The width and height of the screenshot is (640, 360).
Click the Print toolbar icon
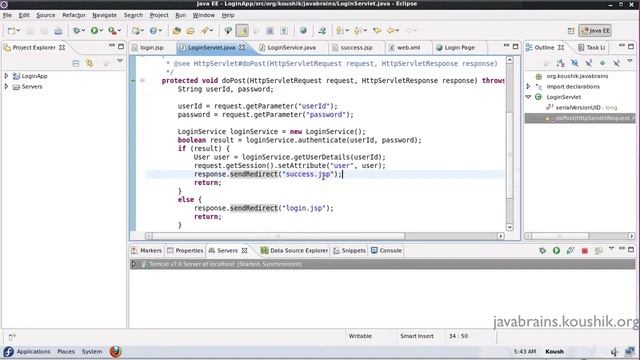click(x=58, y=31)
